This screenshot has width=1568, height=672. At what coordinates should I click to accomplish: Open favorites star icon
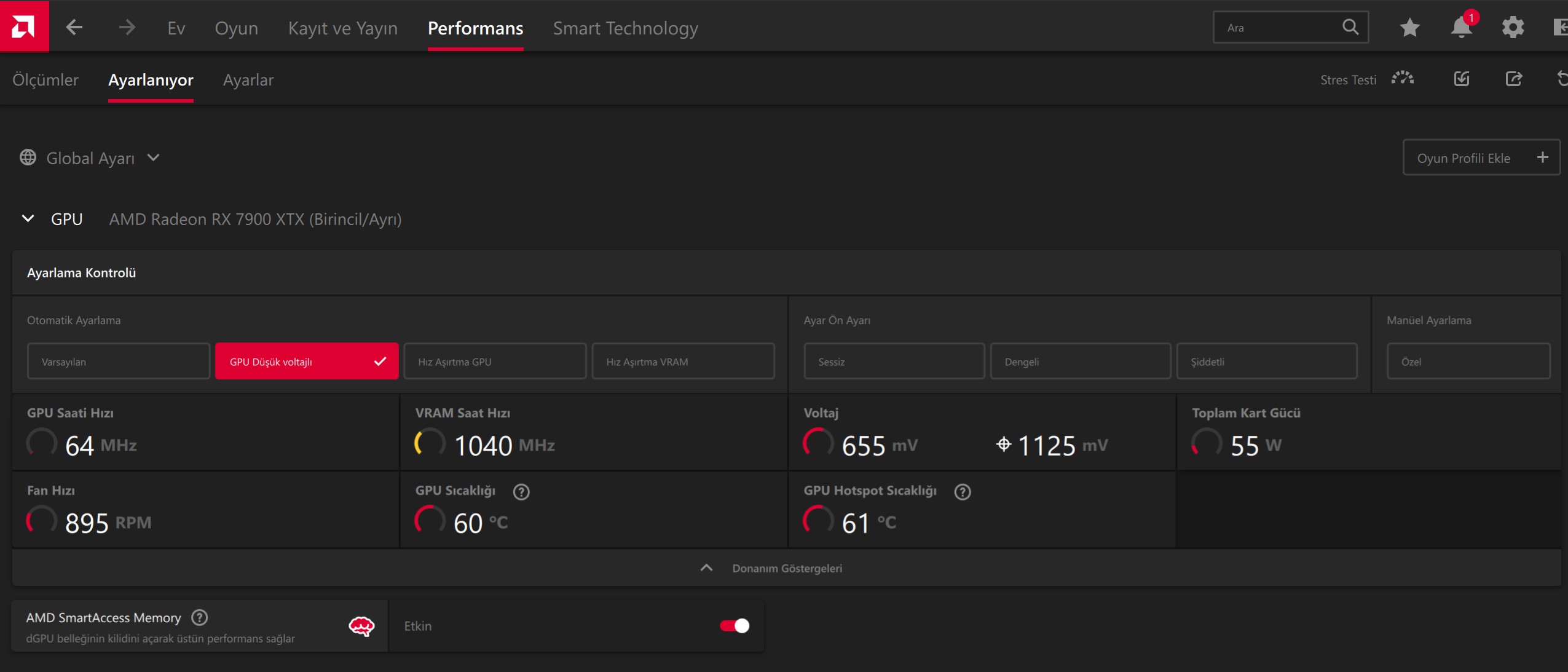(1409, 27)
